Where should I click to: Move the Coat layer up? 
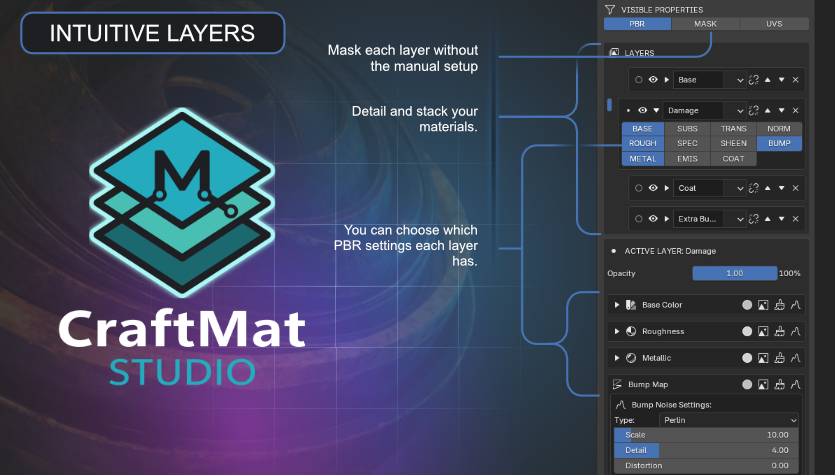[x=767, y=188]
